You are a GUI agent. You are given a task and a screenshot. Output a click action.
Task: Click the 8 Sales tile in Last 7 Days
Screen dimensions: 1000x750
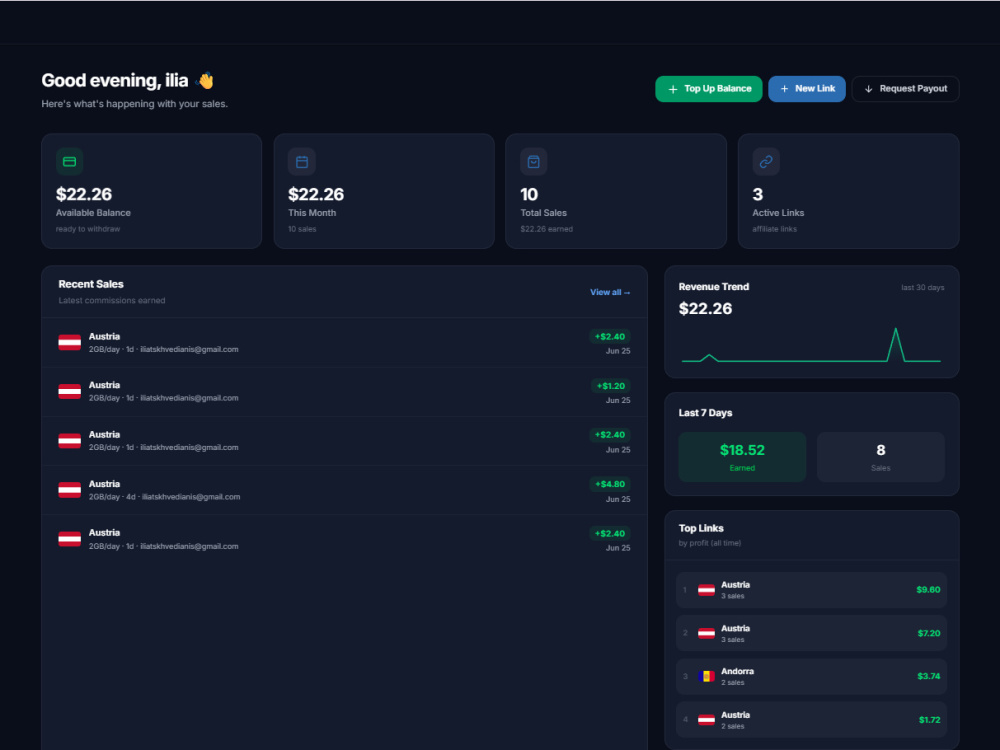tap(881, 457)
